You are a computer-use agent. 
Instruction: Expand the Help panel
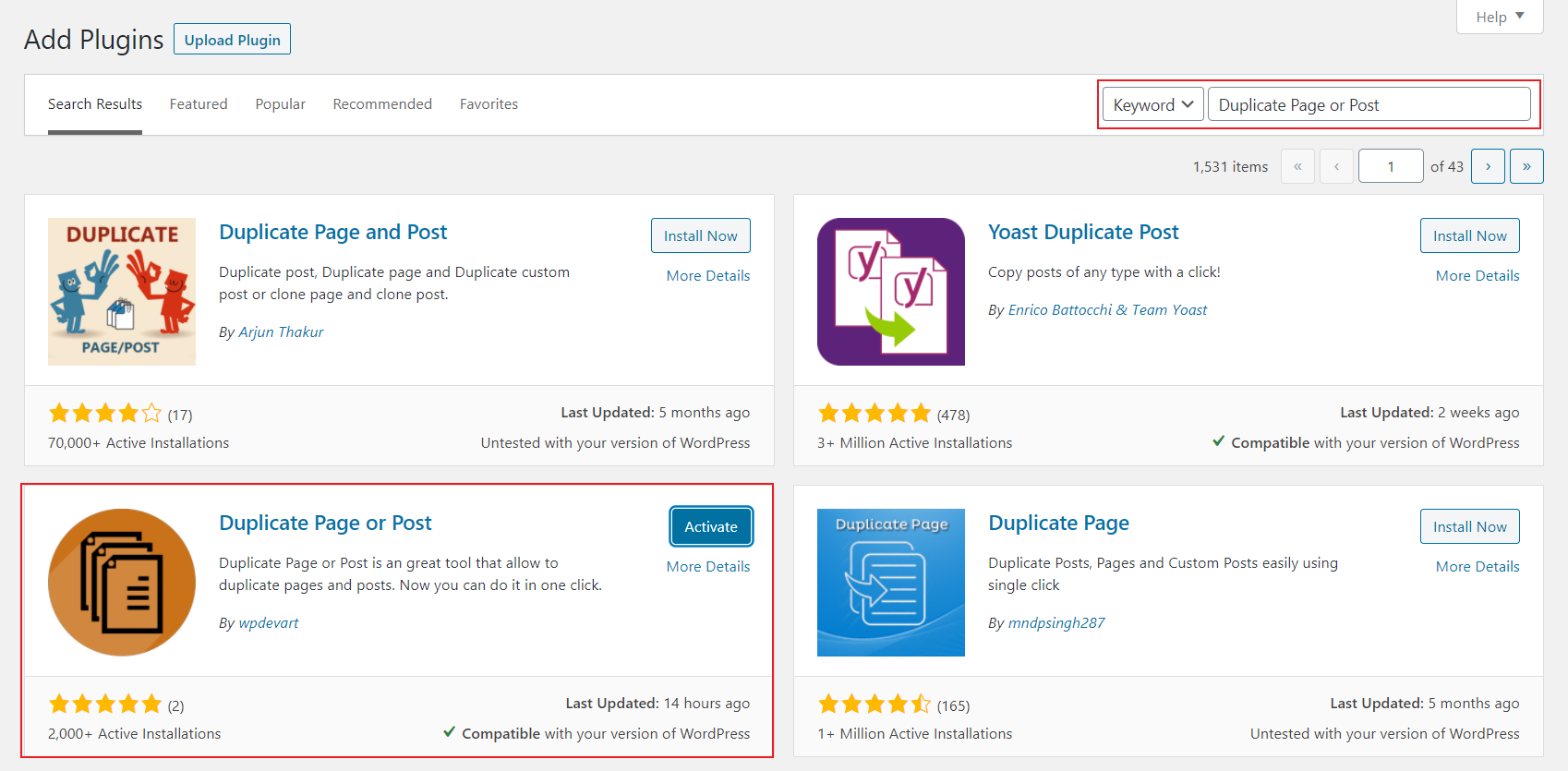(1500, 17)
